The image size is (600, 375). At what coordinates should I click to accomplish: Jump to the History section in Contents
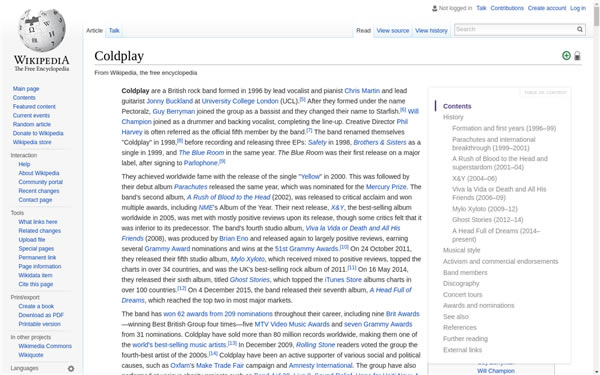(453, 117)
